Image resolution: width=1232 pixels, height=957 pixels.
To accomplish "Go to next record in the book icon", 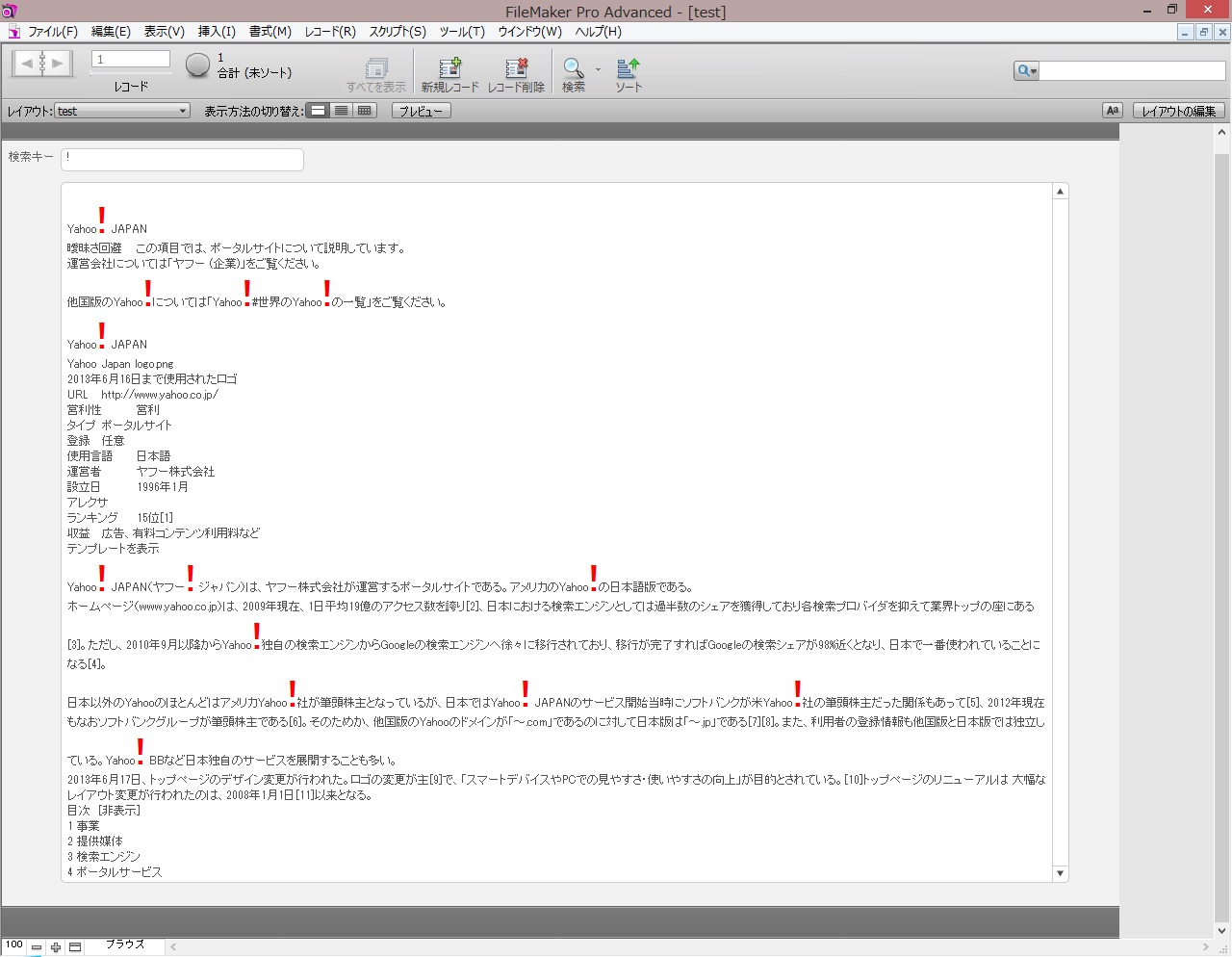I will click(x=58, y=64).
